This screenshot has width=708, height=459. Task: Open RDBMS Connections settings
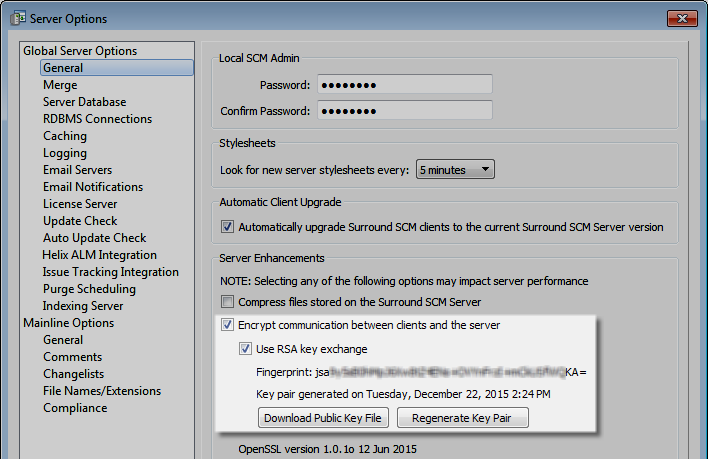[98, 119]
